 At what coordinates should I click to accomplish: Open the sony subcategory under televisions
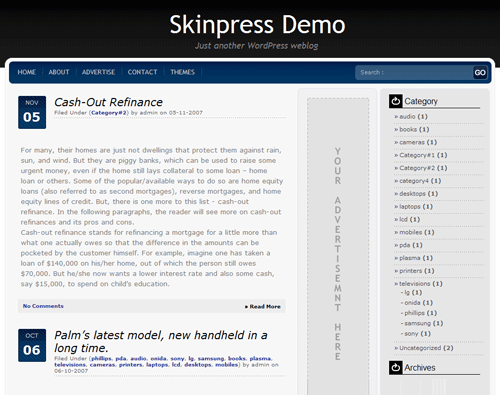coord(411,334)
